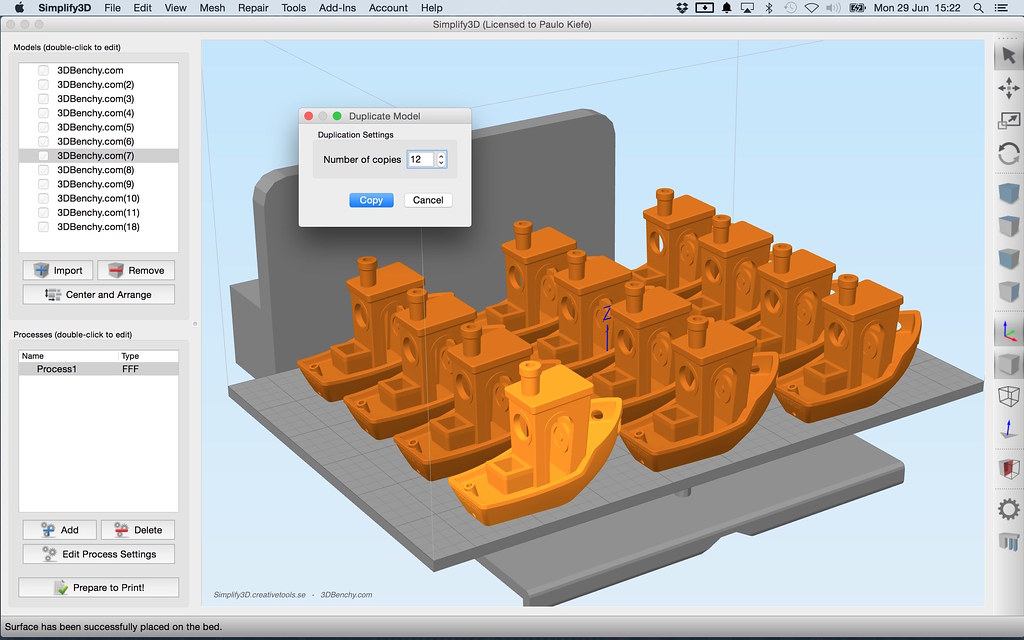Open the Account menu

coord(388,8)
